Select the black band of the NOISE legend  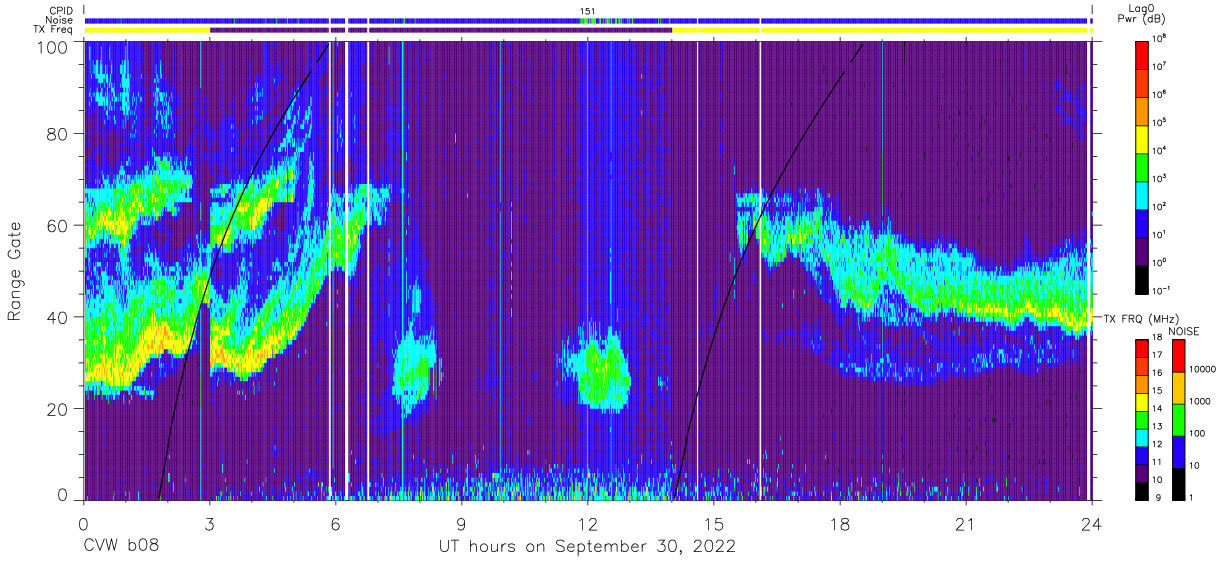point(1178,483)
